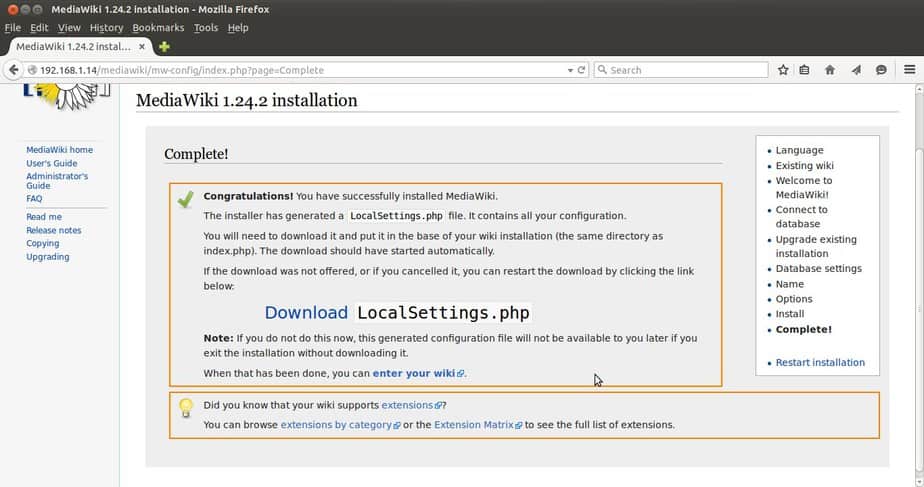The width and height of the screenshot is (924, 487).
Task: Click the Options step text
Action: click(x=794, y=299)
